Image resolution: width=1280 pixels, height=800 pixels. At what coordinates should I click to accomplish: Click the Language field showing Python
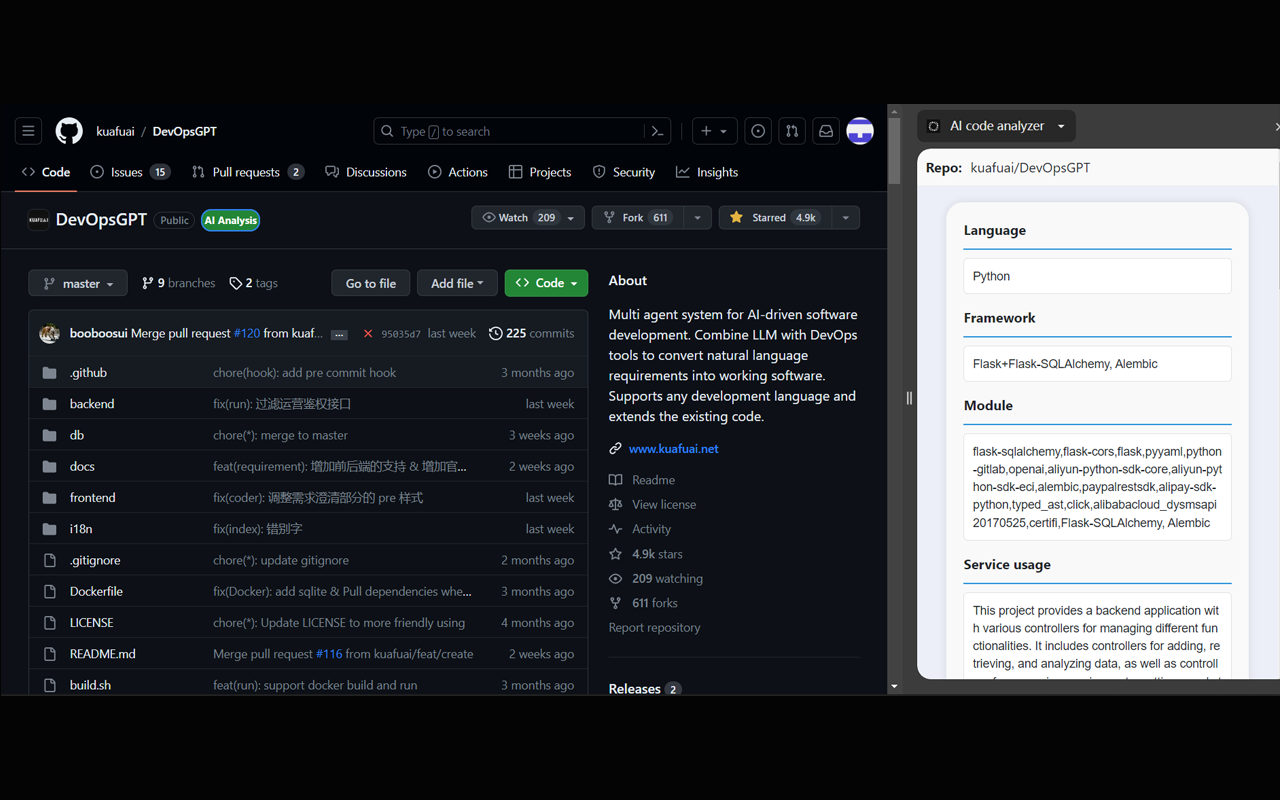click(1097, 276)
